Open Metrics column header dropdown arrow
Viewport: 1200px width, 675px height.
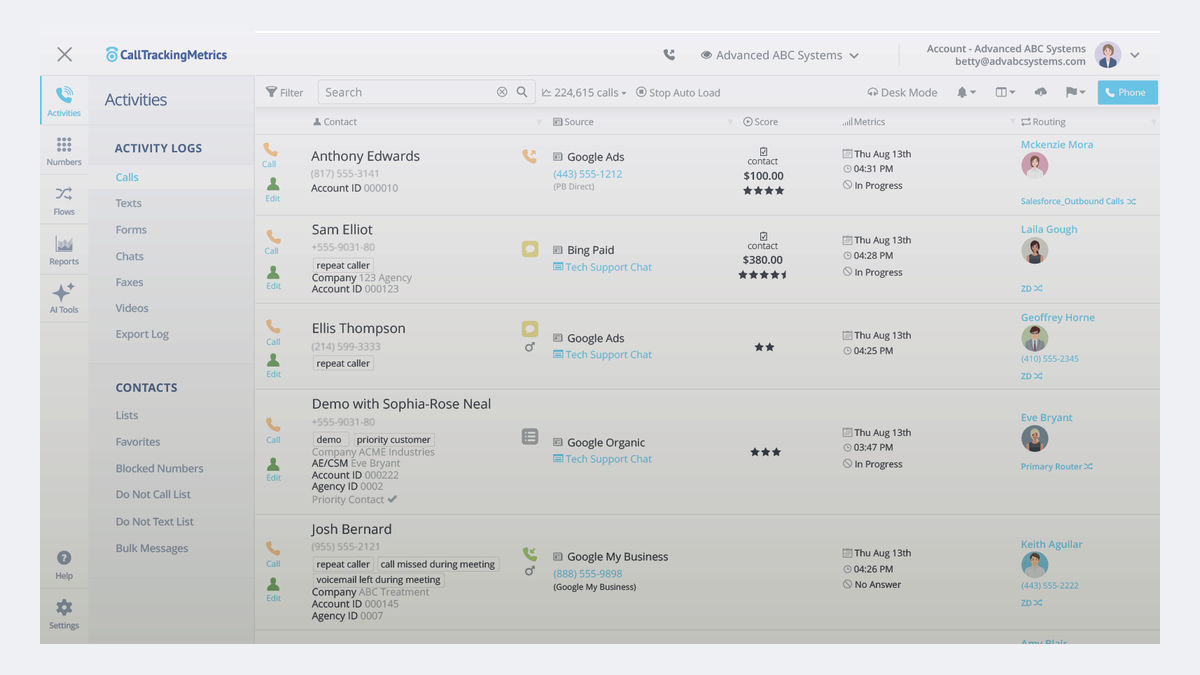pyautogui.click(x=1012, y=122)
